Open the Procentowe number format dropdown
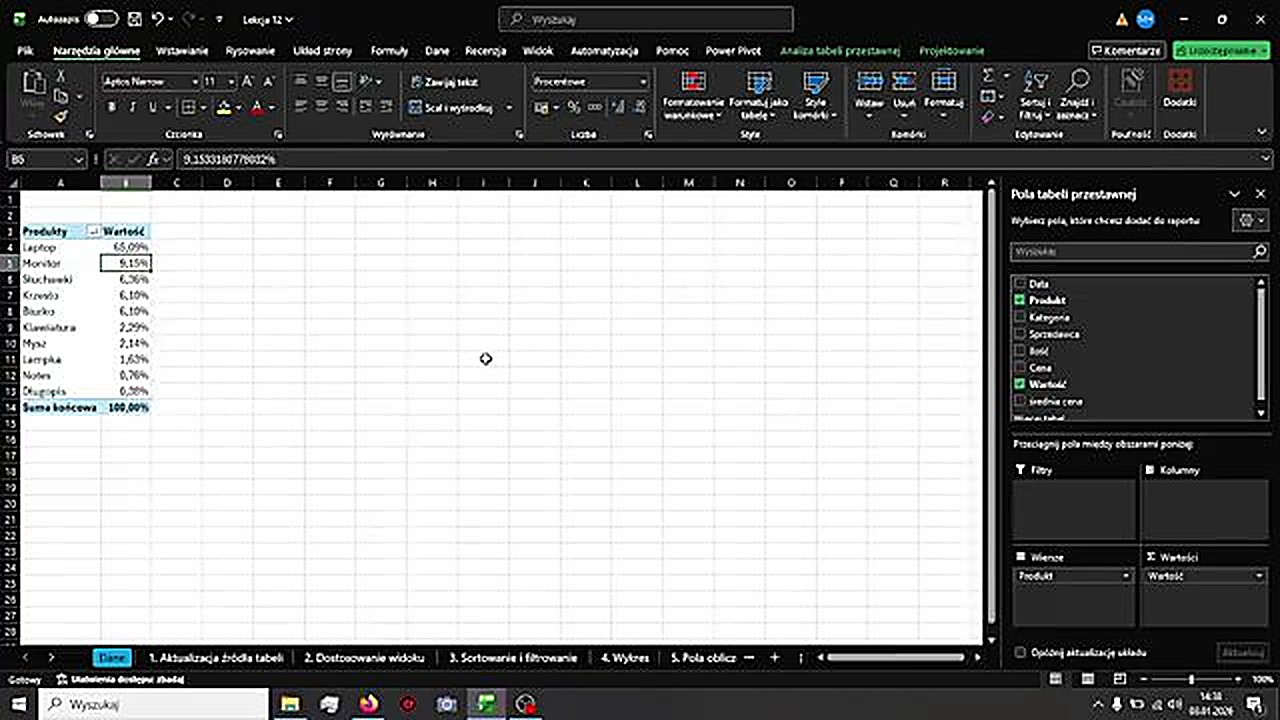 pos(643,82)
